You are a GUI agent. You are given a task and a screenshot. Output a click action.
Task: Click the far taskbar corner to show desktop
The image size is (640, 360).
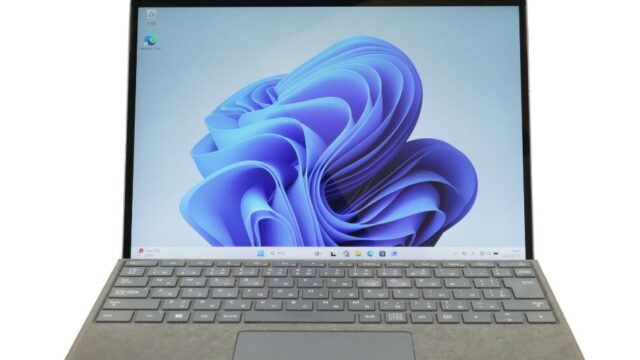(525, 253)
